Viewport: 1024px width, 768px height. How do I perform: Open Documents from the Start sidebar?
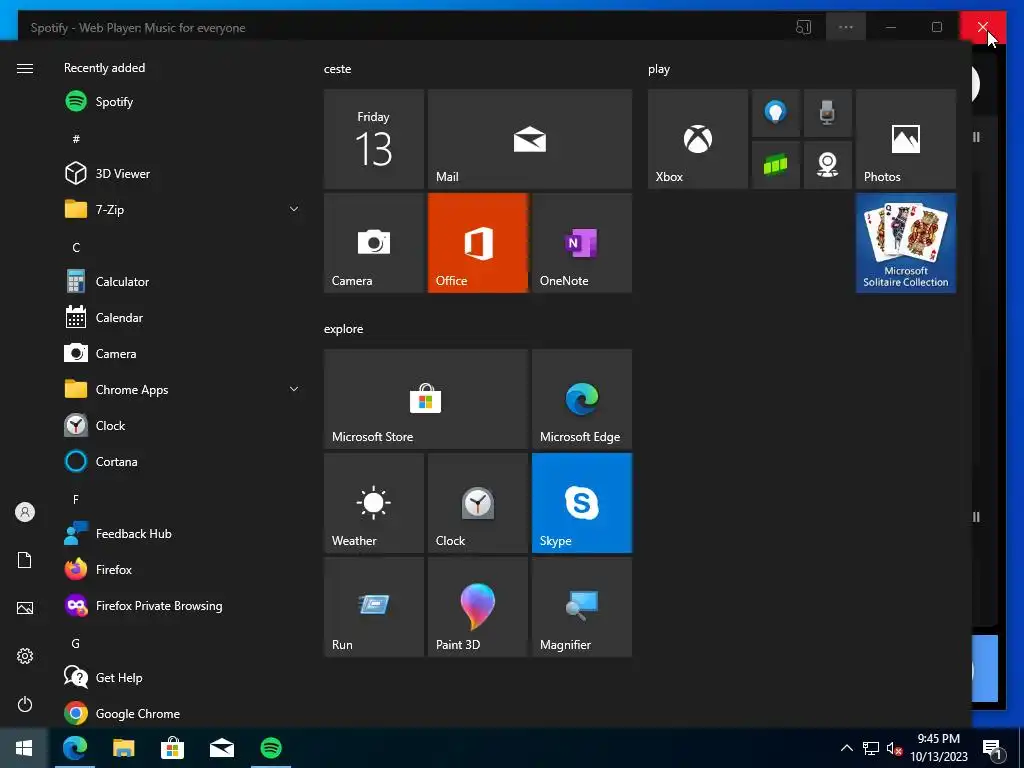click(25, 560)
